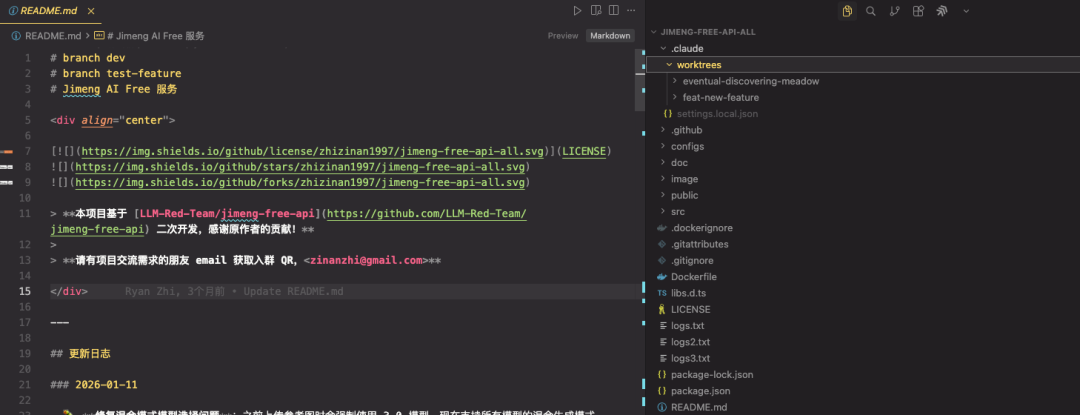Click the zinanzhi@gmail.com email link
The height and width of the screenshot is (415, 1080).
coord(365,260)
